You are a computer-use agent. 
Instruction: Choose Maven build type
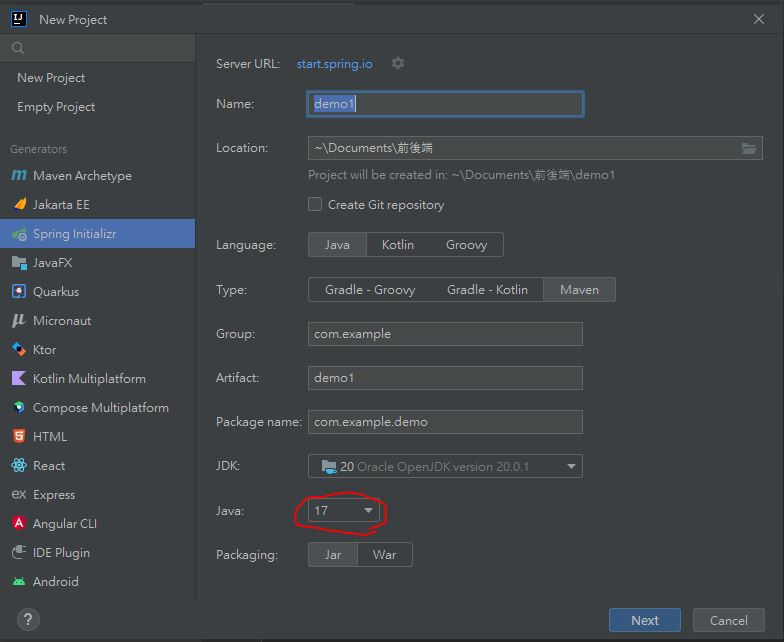click(x=579, y=290)
